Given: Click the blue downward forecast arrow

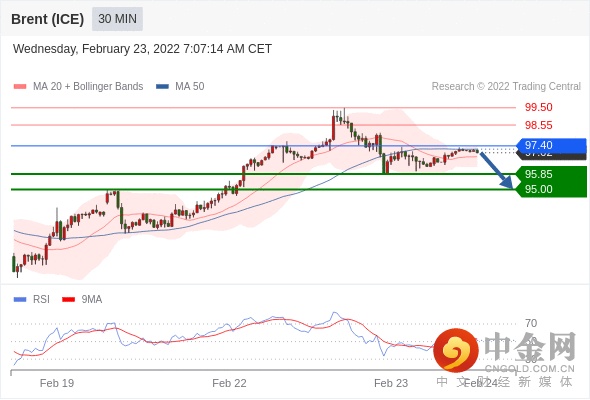Looking at the screenshot, I should tap(496, 170).
